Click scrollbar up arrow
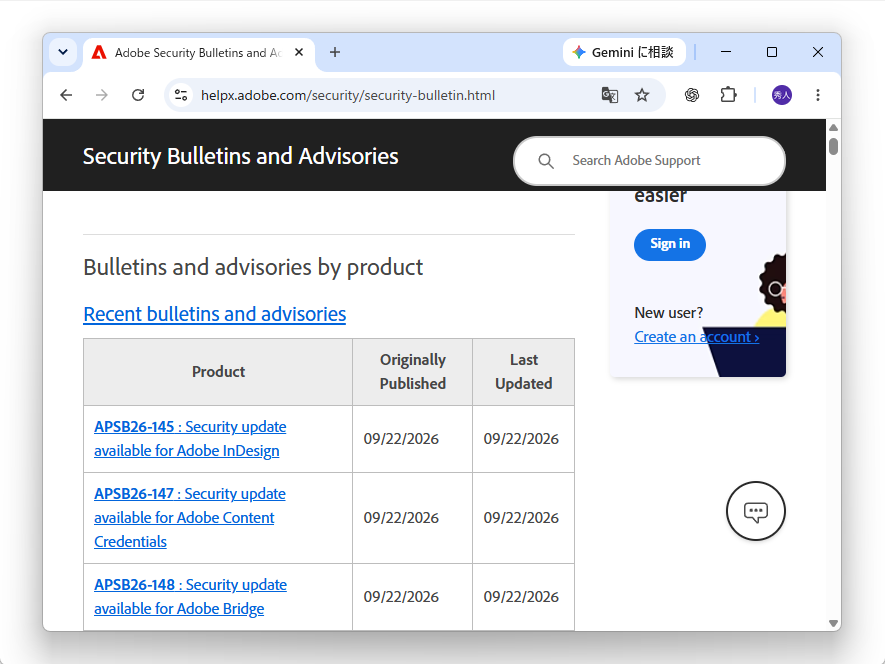The image size is (885, 664). [834, 127]
